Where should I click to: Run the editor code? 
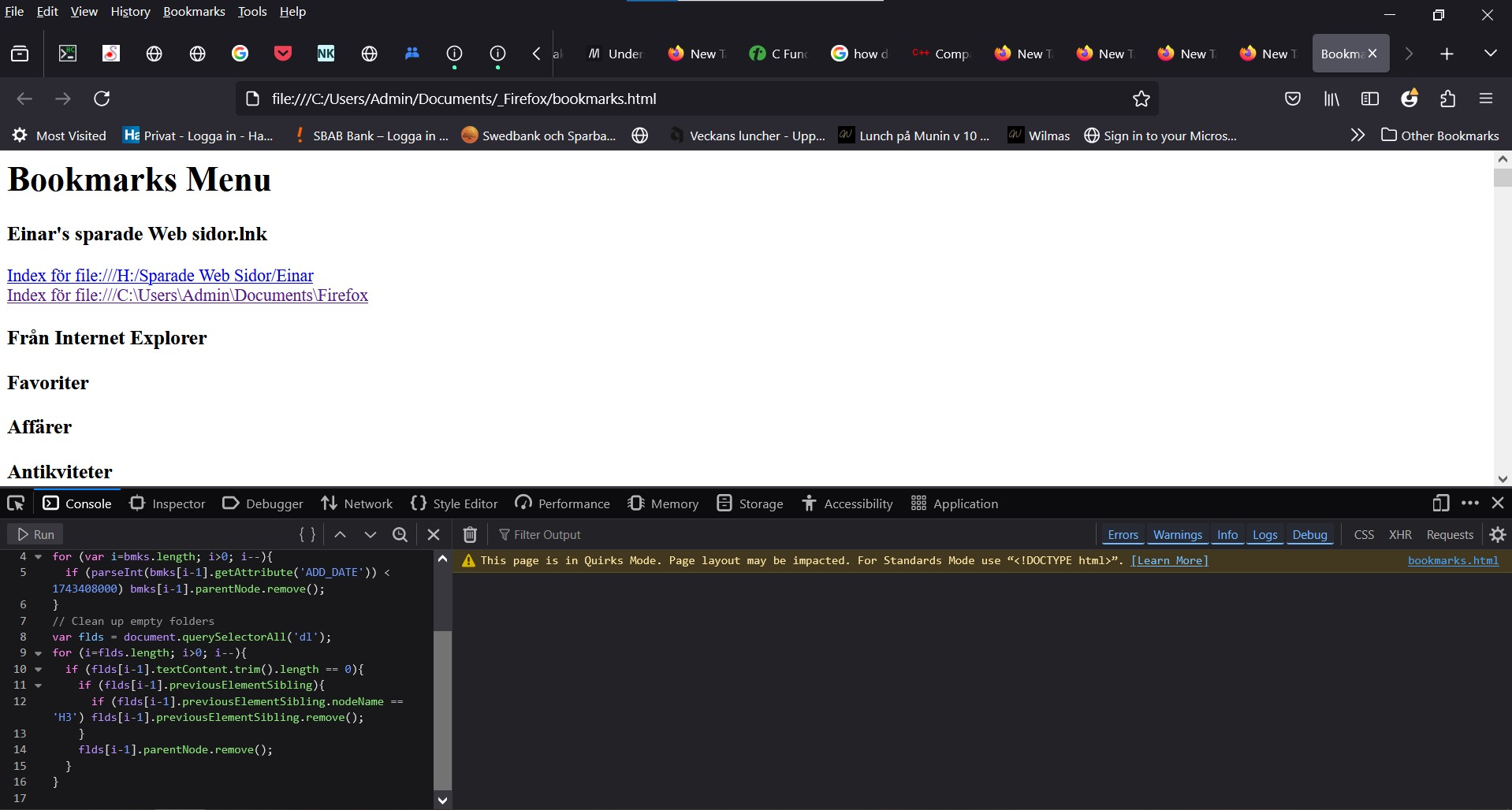(35, 534)
